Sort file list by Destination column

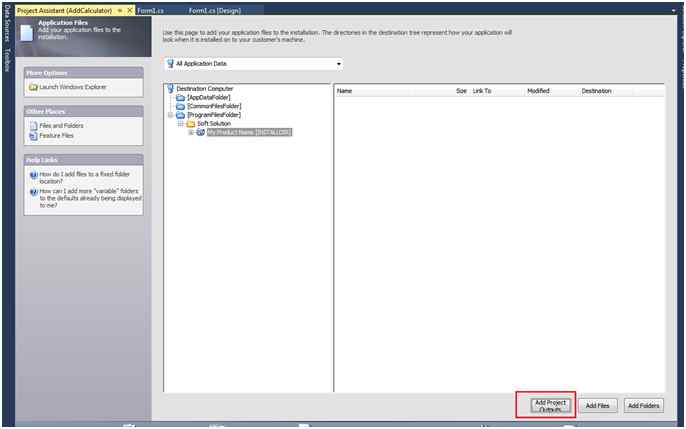point(596,91)
